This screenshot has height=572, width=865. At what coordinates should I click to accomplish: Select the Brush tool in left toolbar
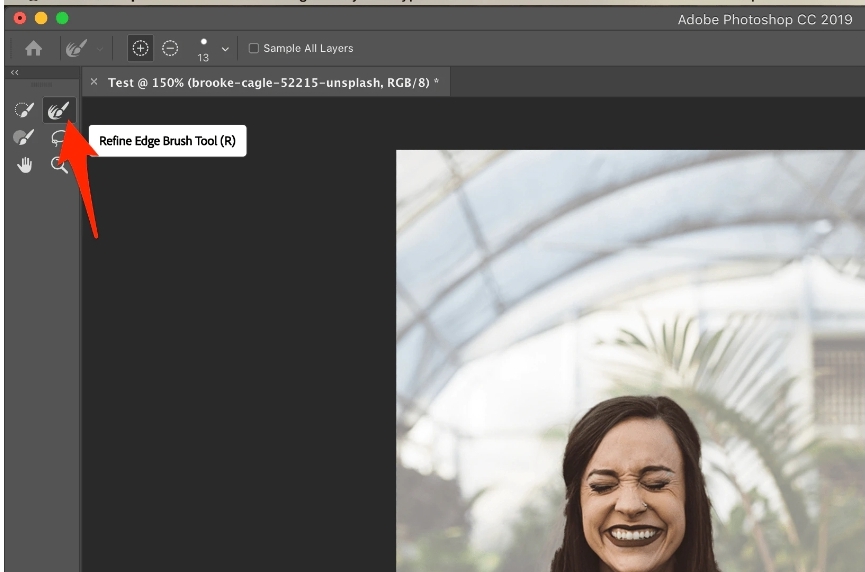[24, 137]
